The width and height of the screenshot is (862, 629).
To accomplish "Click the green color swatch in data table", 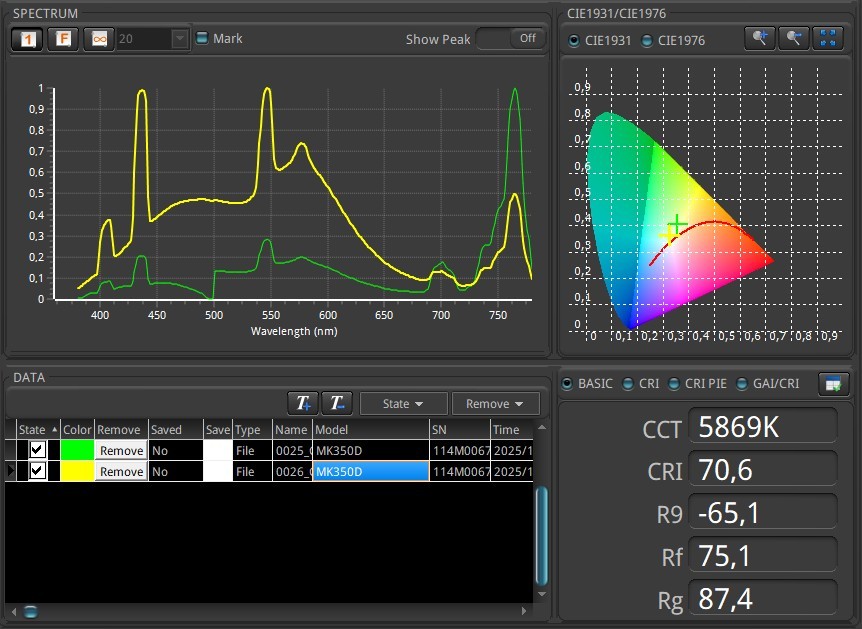I will [x=77, y=450].
